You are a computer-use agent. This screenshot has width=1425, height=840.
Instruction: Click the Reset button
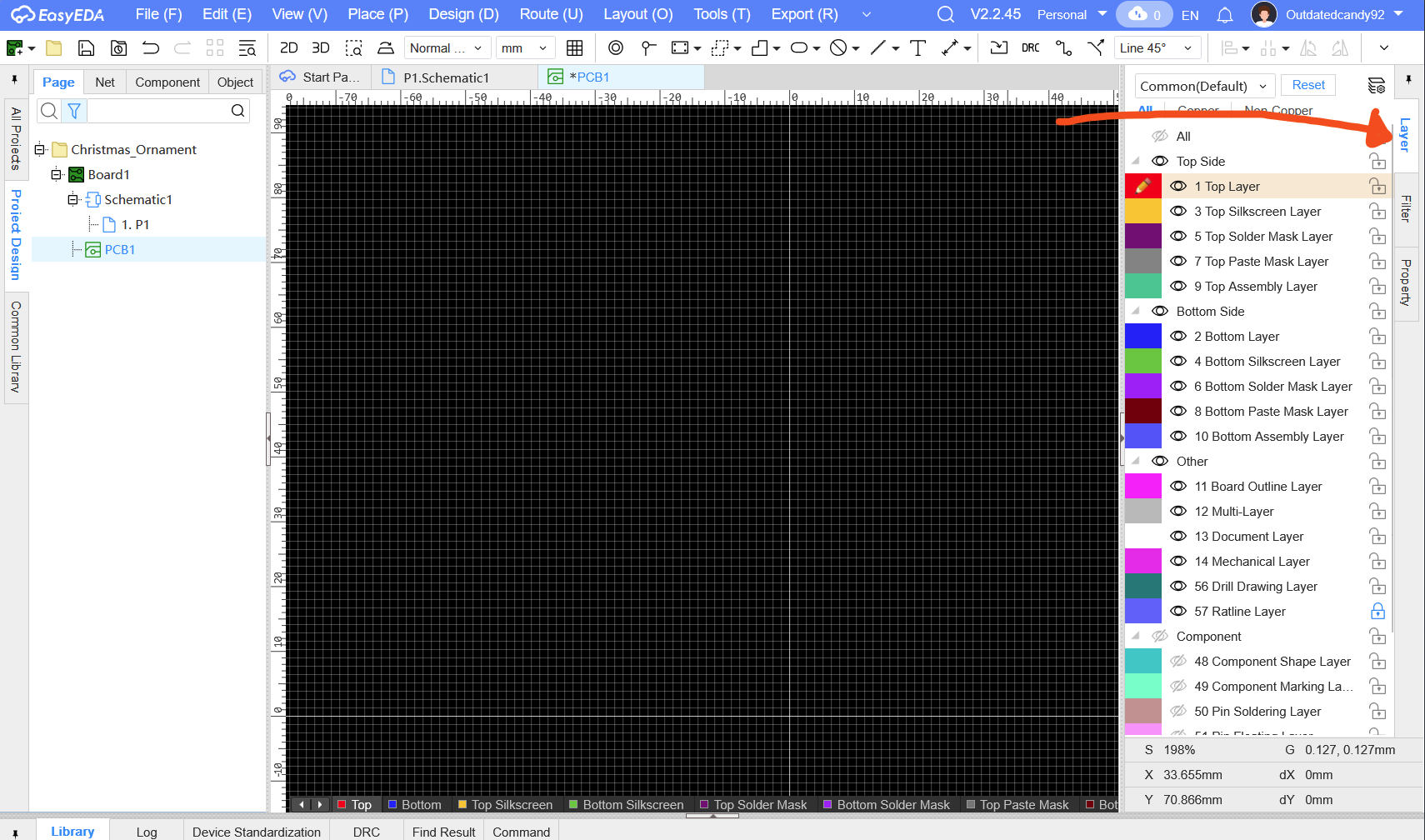click(x=1307, y=85)
